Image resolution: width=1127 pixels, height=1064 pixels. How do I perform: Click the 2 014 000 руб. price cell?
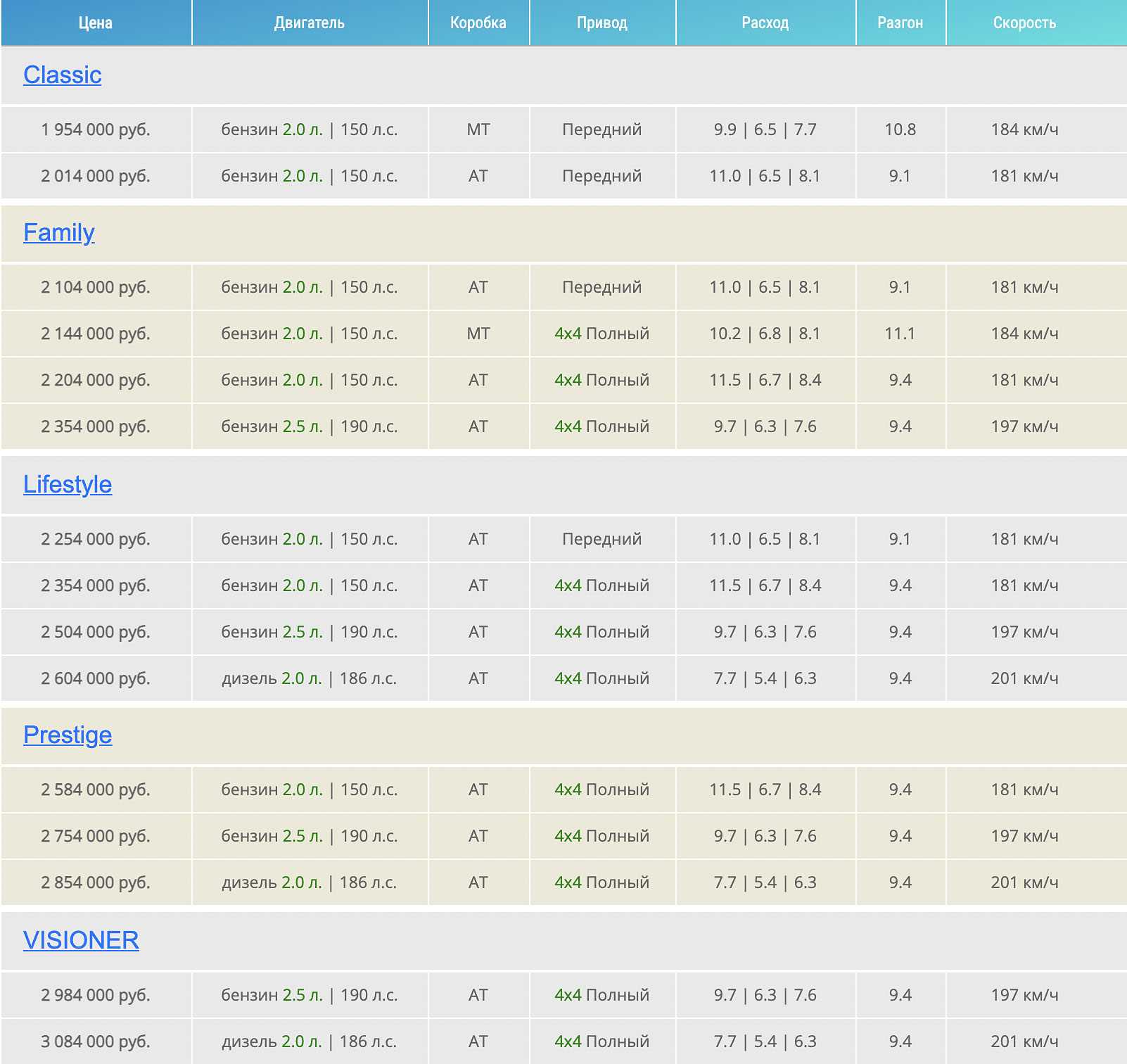(x=96, y=176)
